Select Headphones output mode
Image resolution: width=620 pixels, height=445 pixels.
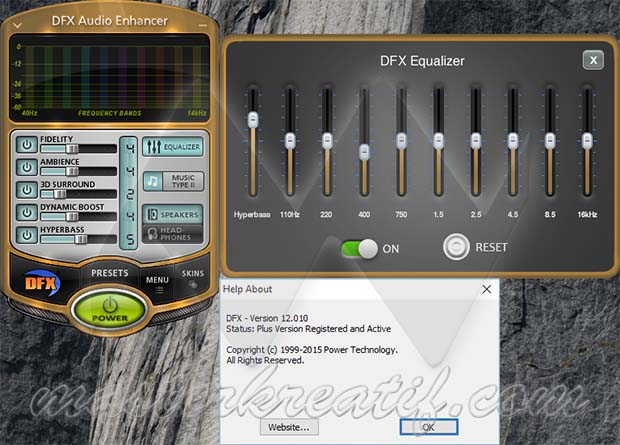[x=173, y=234]
